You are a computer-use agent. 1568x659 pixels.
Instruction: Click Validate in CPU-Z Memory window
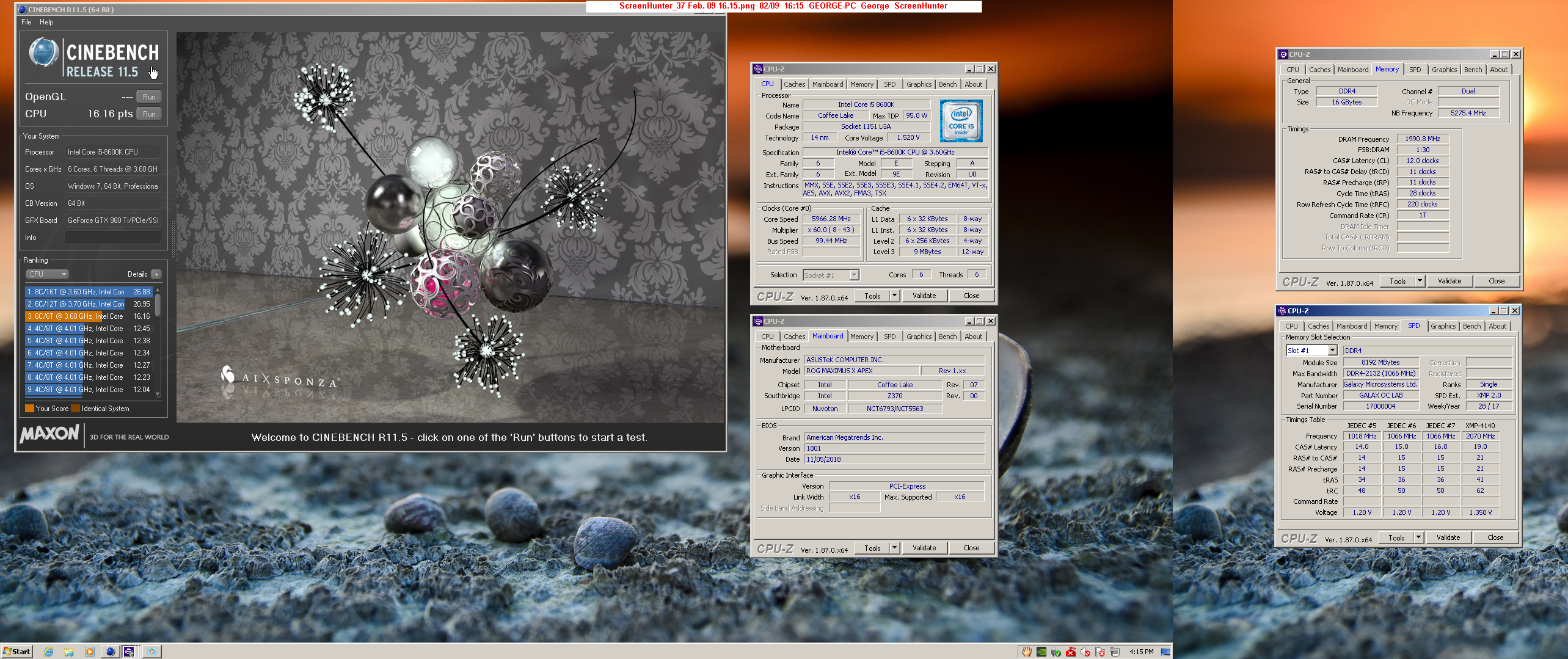[x=1449, y=281]
